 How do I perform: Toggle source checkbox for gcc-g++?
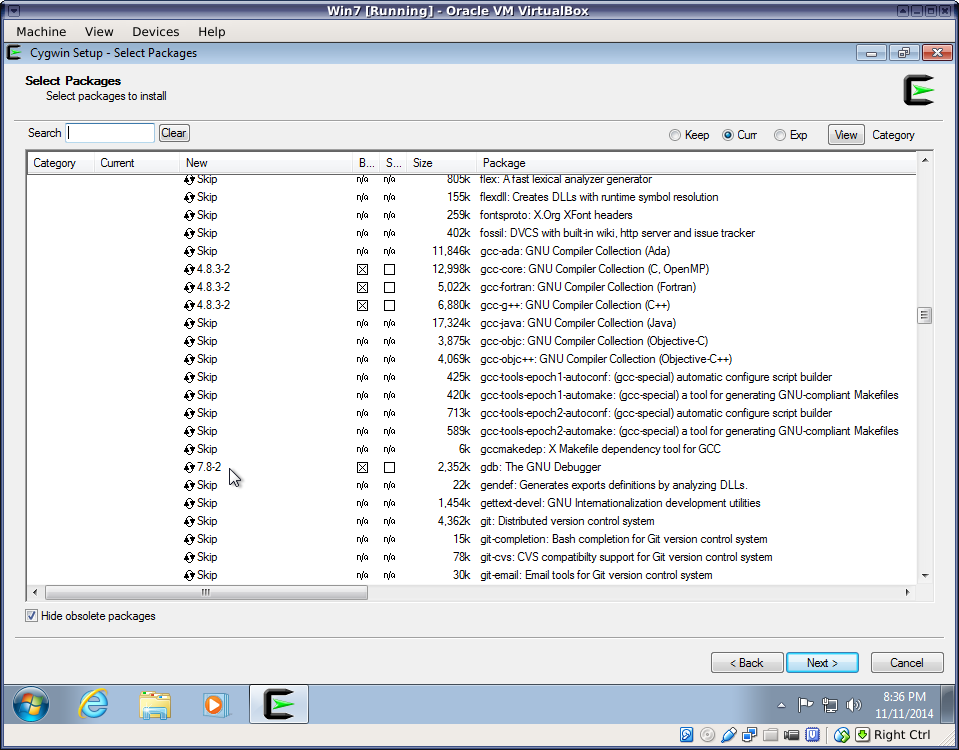390,305
